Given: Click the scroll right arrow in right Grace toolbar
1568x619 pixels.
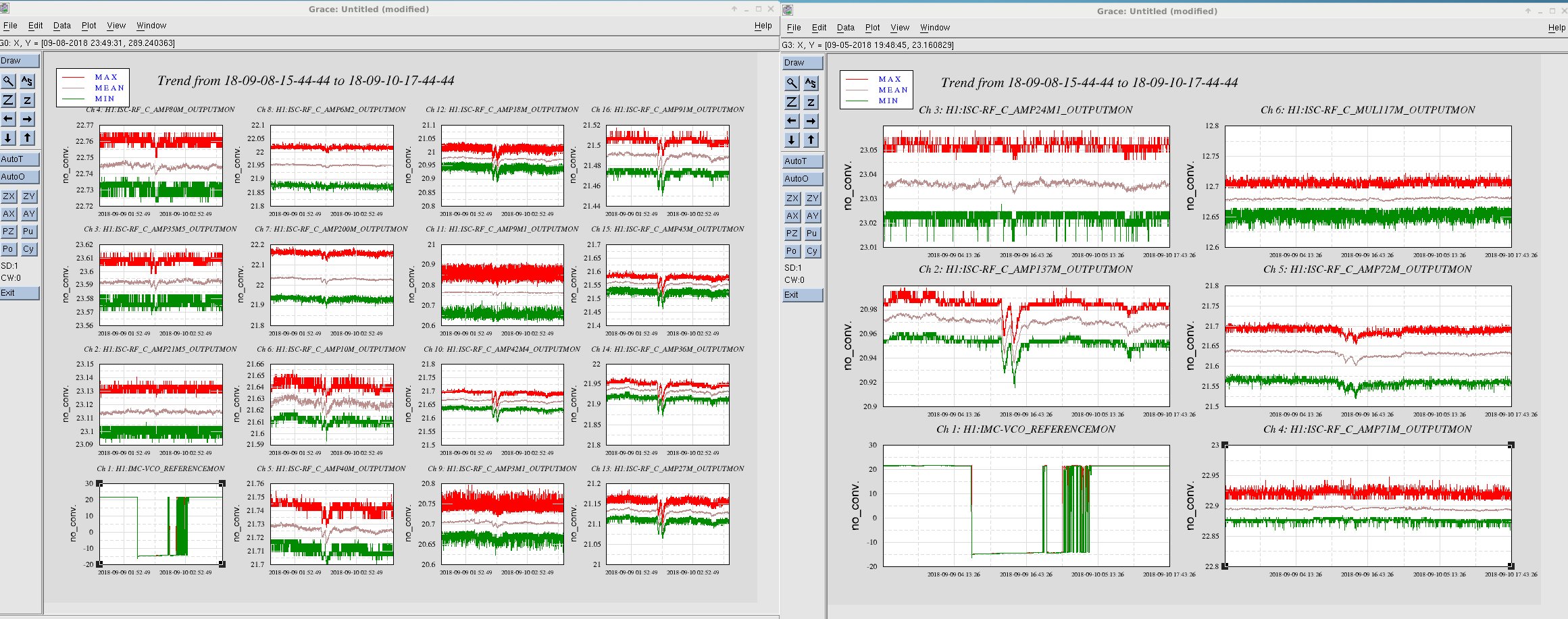Looking at the screenshot, I should pos(811,121).
